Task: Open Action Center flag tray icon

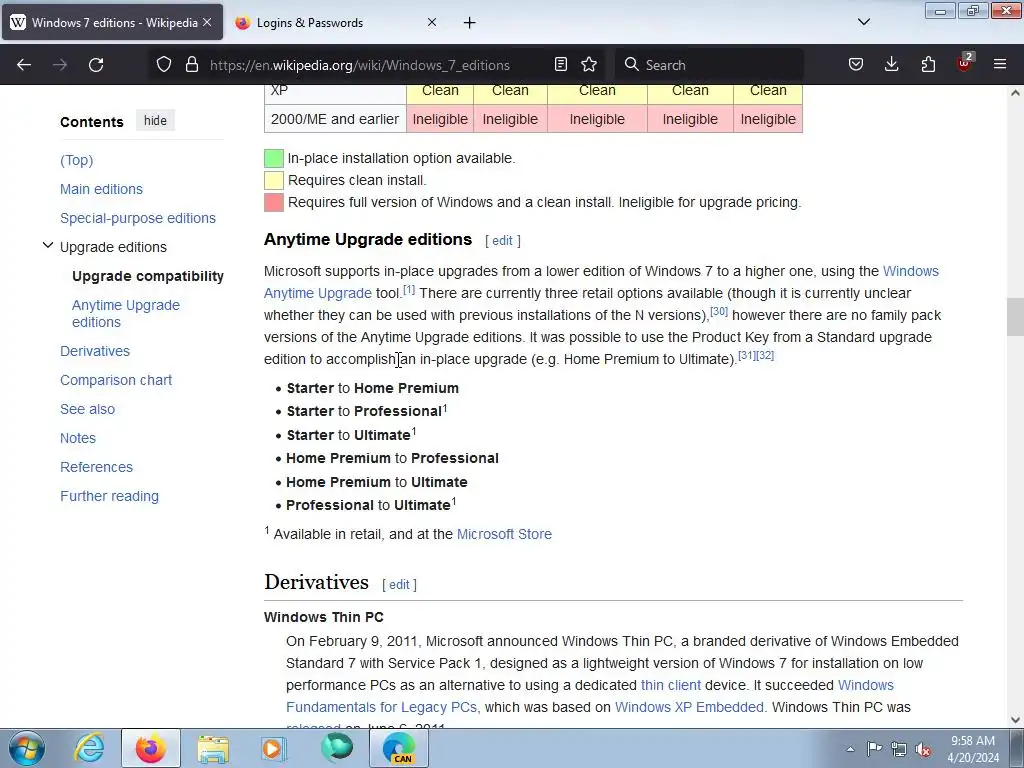Action: coord(874,749)
